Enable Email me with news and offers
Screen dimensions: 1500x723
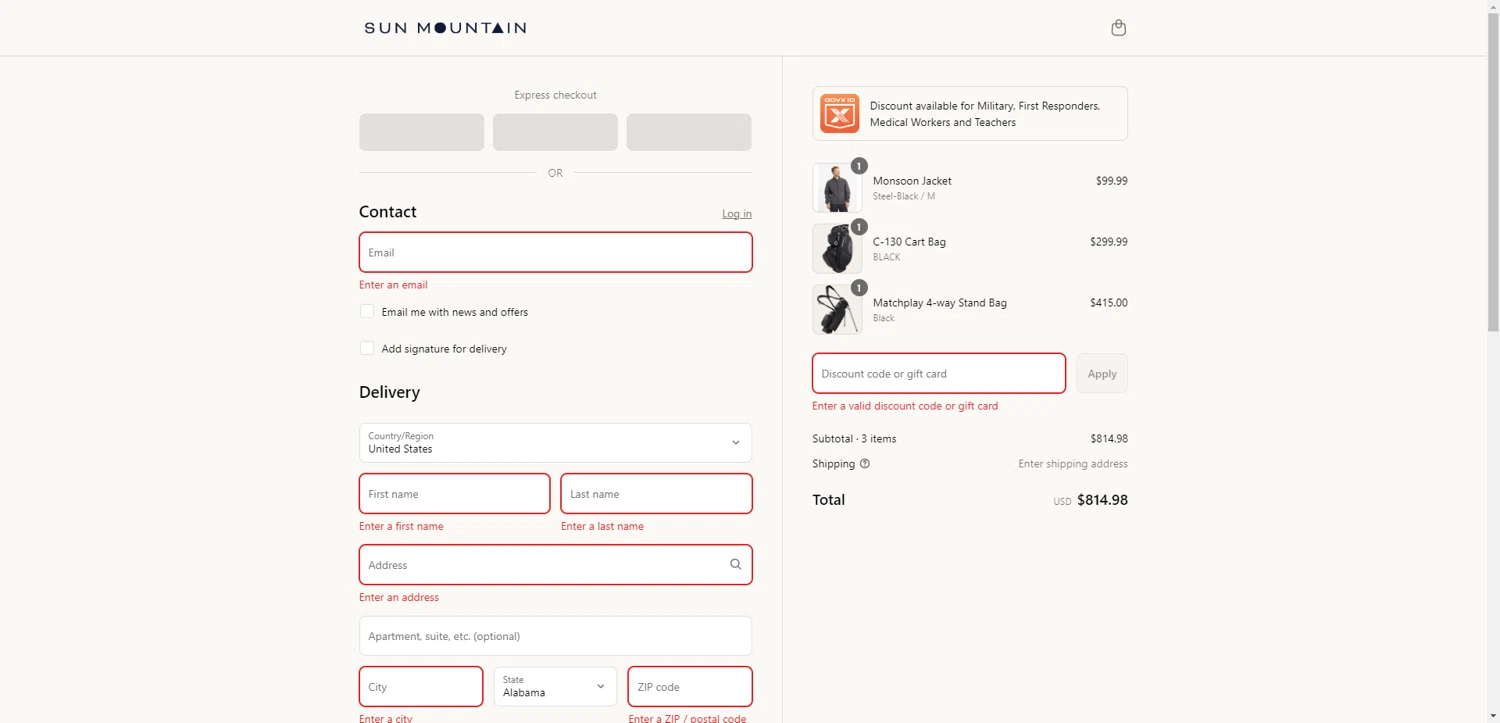(x=367, y=312)
